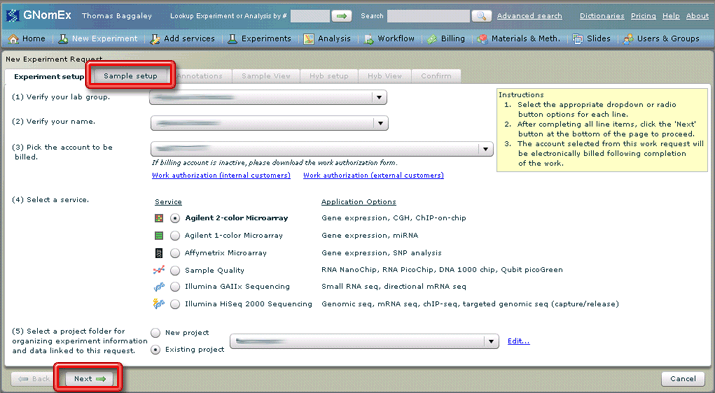715x393 pixels.
Task: Select Illumina GAIIx Sequencing radio button
Action: [175, 287]
